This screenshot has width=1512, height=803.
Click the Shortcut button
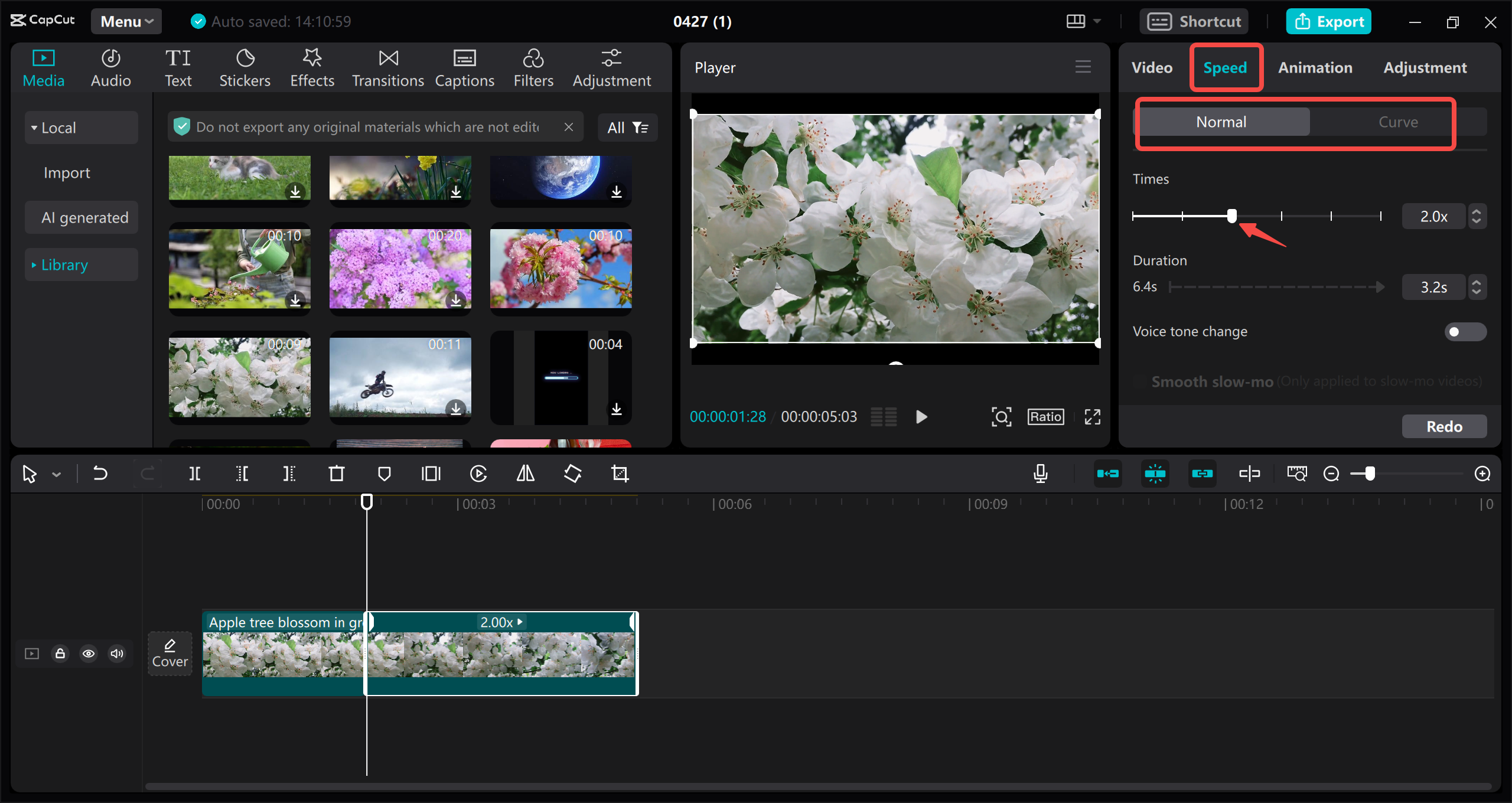(1194, 22)
